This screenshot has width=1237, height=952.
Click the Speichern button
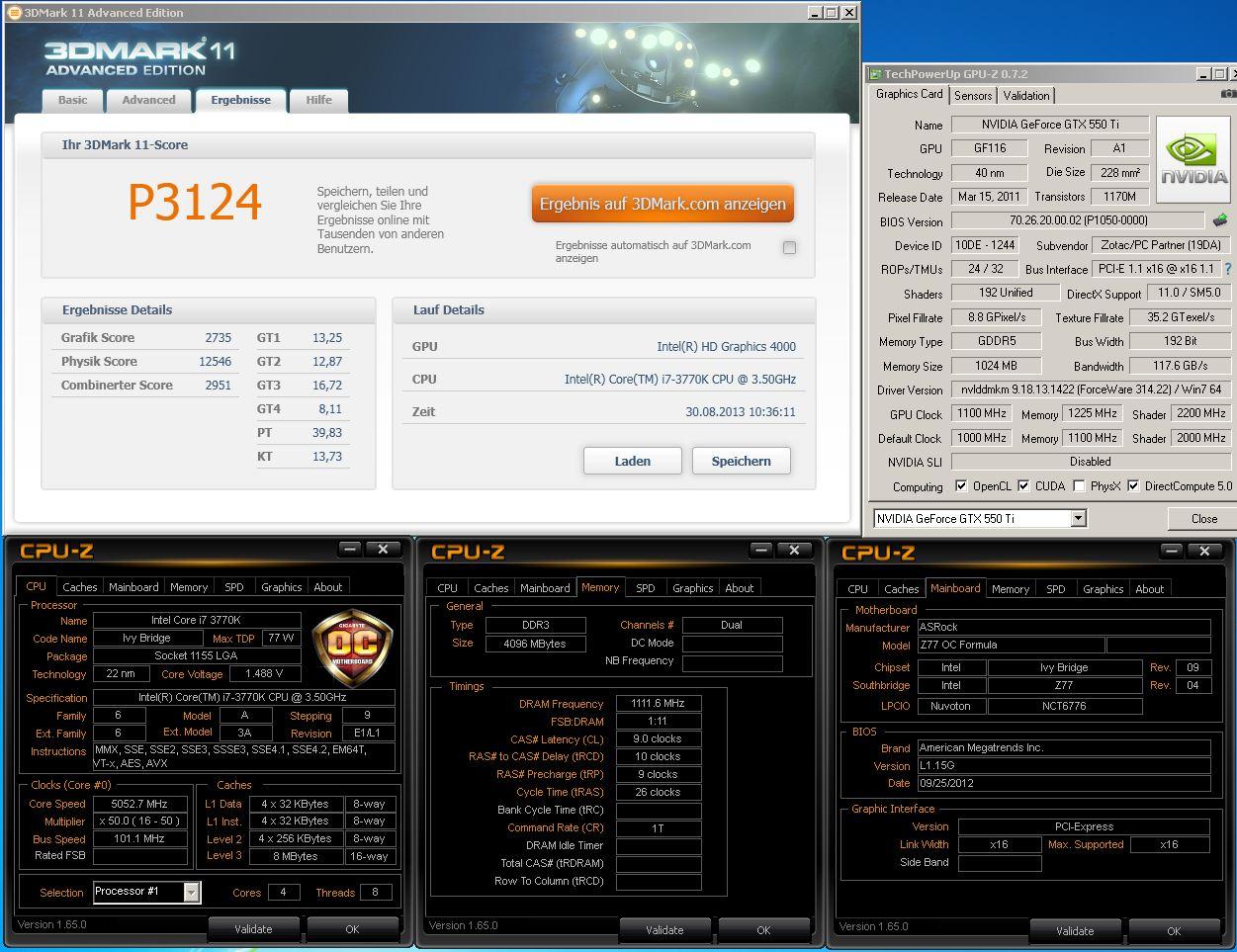pos(741,461)
